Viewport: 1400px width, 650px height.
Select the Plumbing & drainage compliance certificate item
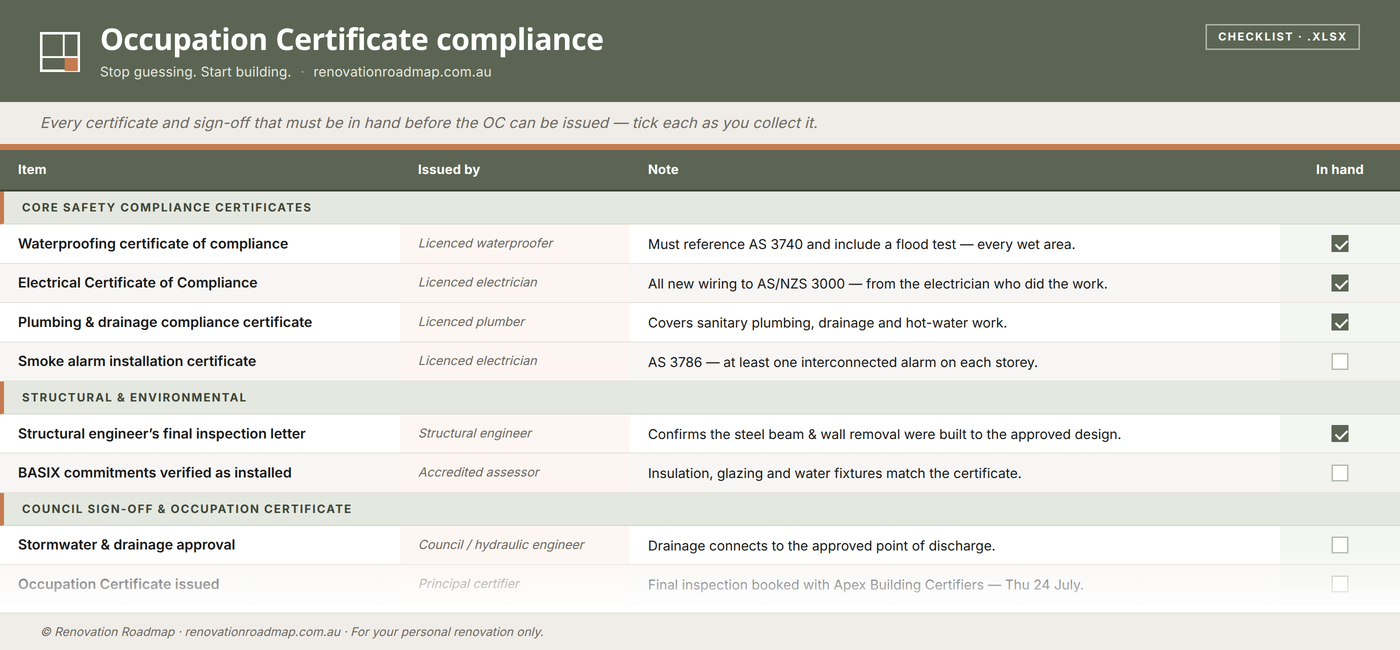(165, 322)
